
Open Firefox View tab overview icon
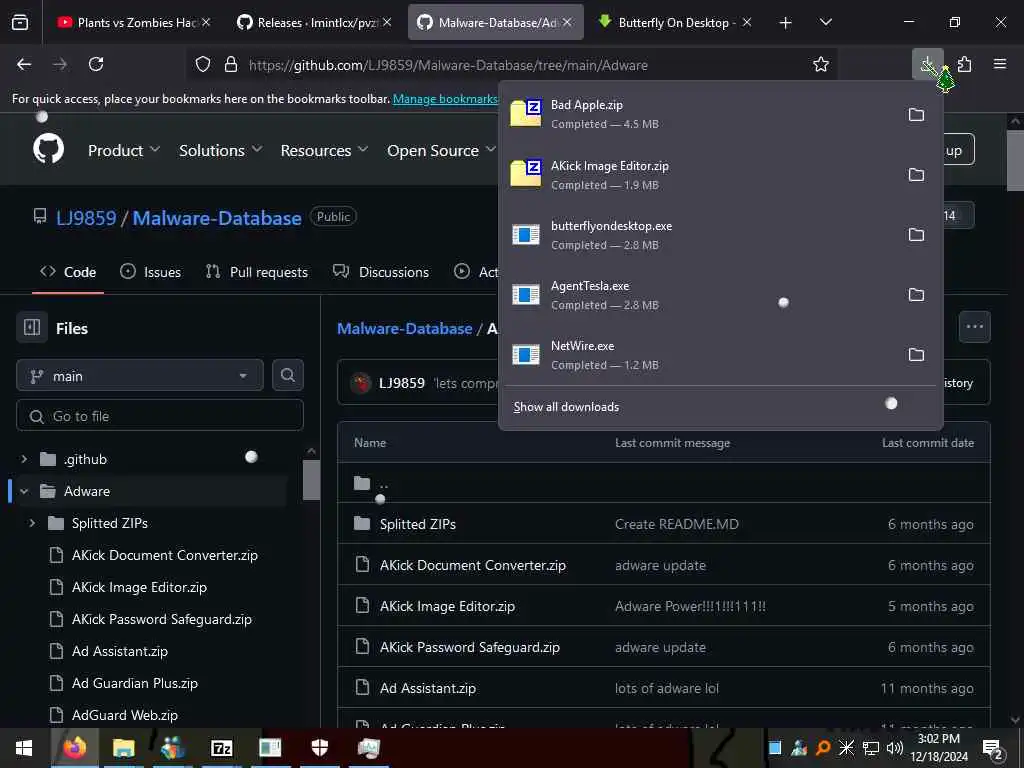coord(20,22)
